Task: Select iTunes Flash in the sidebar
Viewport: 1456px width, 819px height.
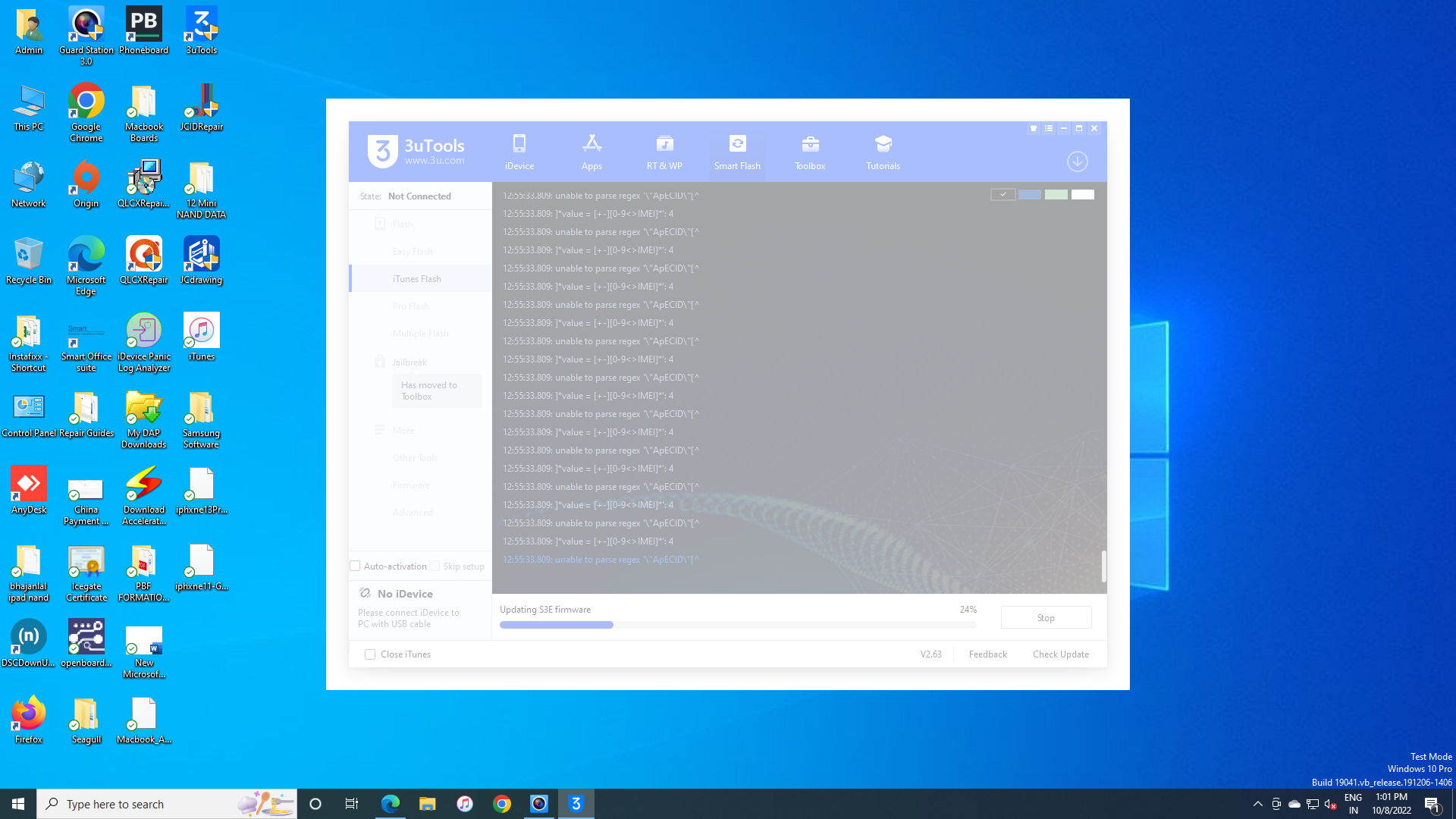Action: pos(417,279)
